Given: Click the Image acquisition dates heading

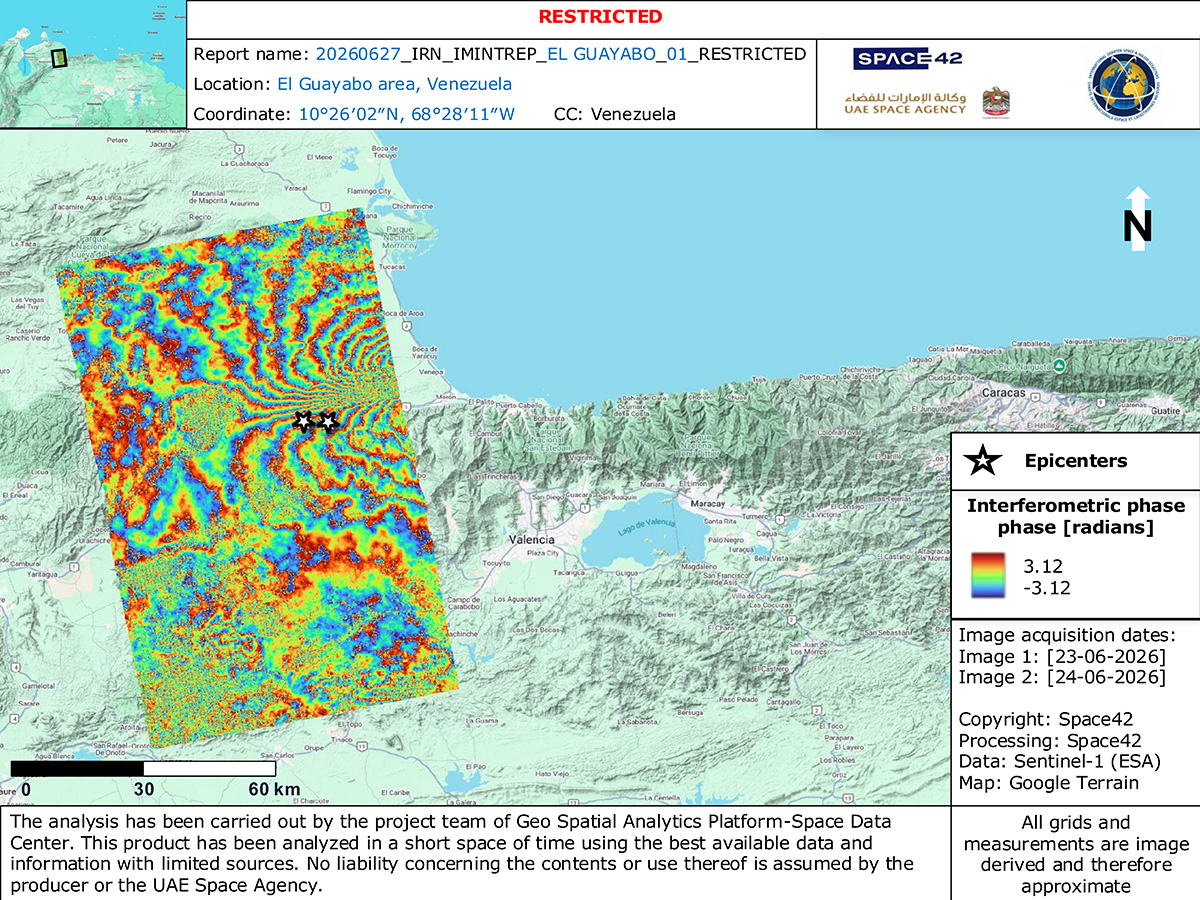Looking at the screenshot, I should [1067, 636].
